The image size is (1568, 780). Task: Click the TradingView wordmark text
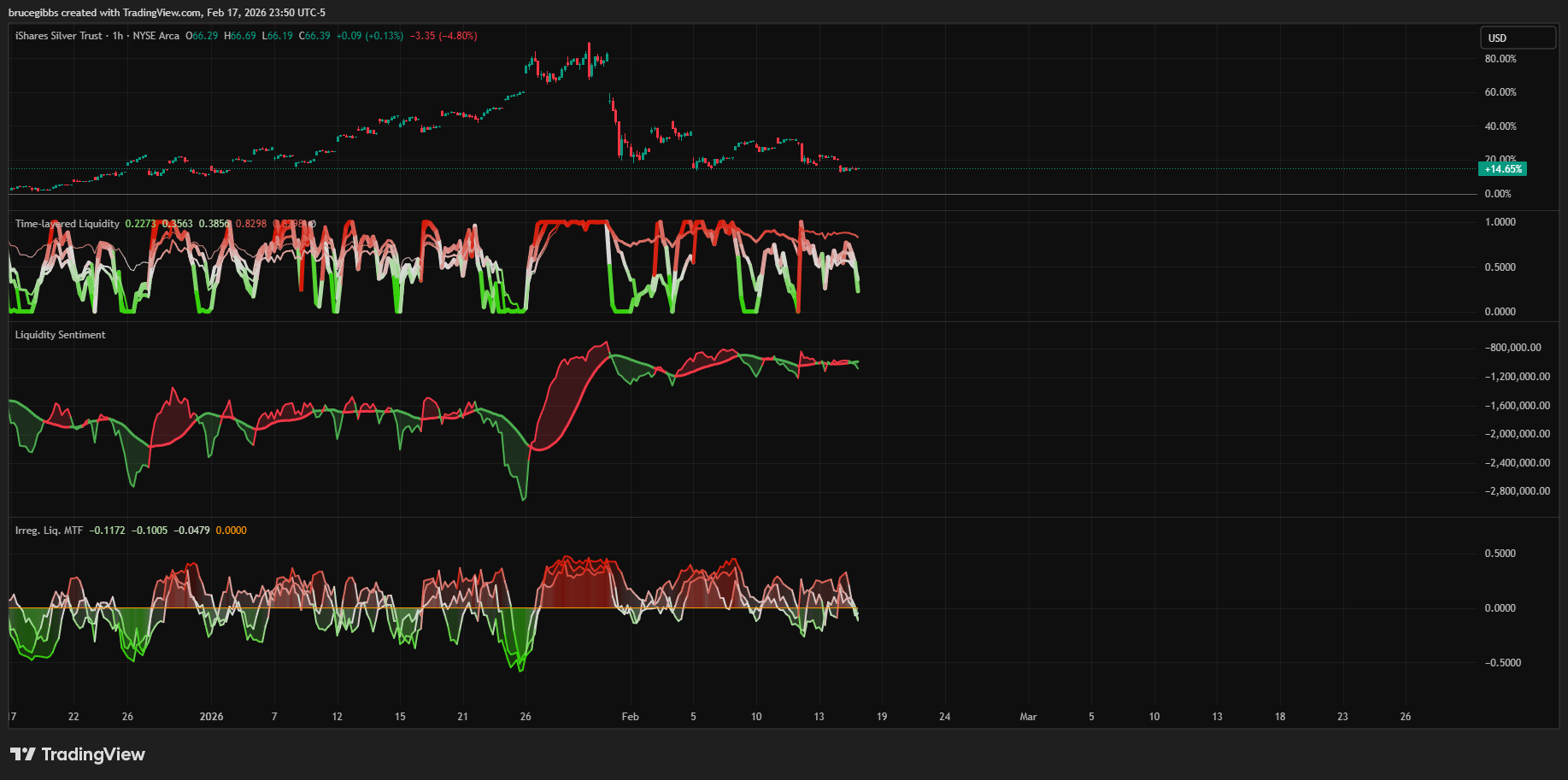click(93, 754)
